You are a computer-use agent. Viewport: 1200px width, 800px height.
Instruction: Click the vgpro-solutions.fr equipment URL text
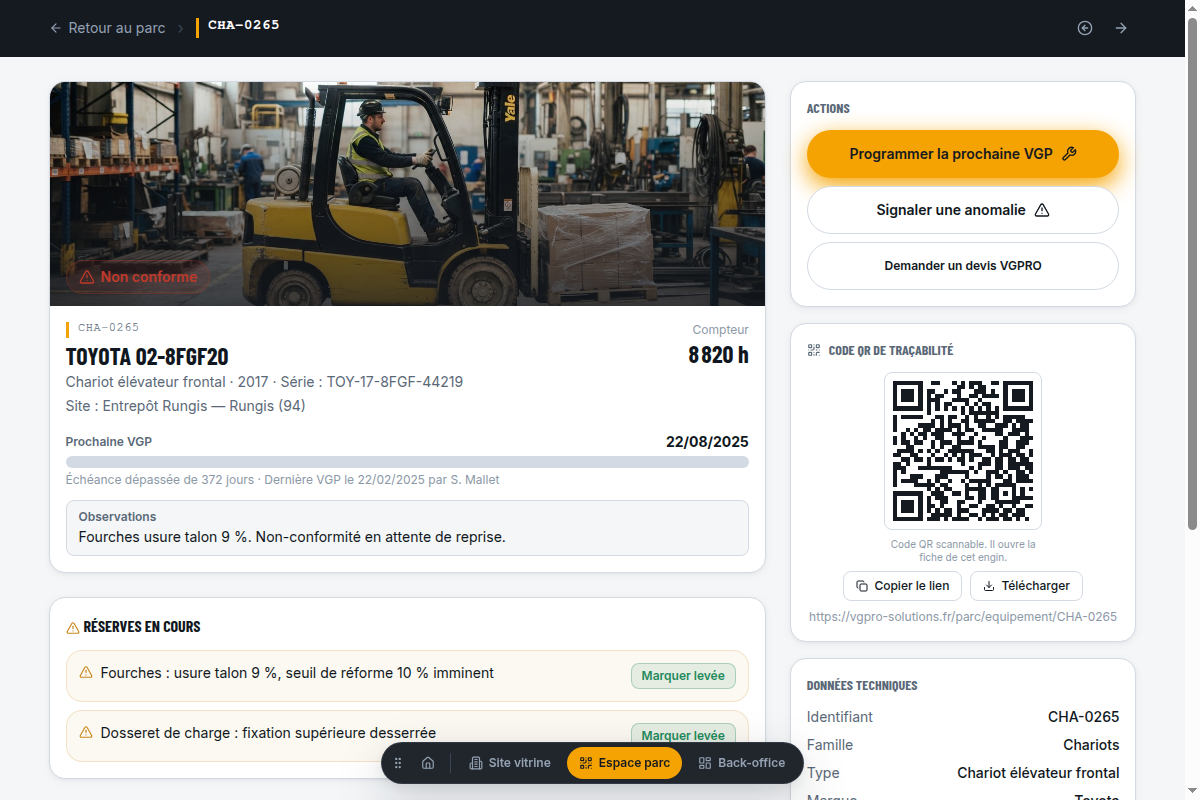point(962,617)
